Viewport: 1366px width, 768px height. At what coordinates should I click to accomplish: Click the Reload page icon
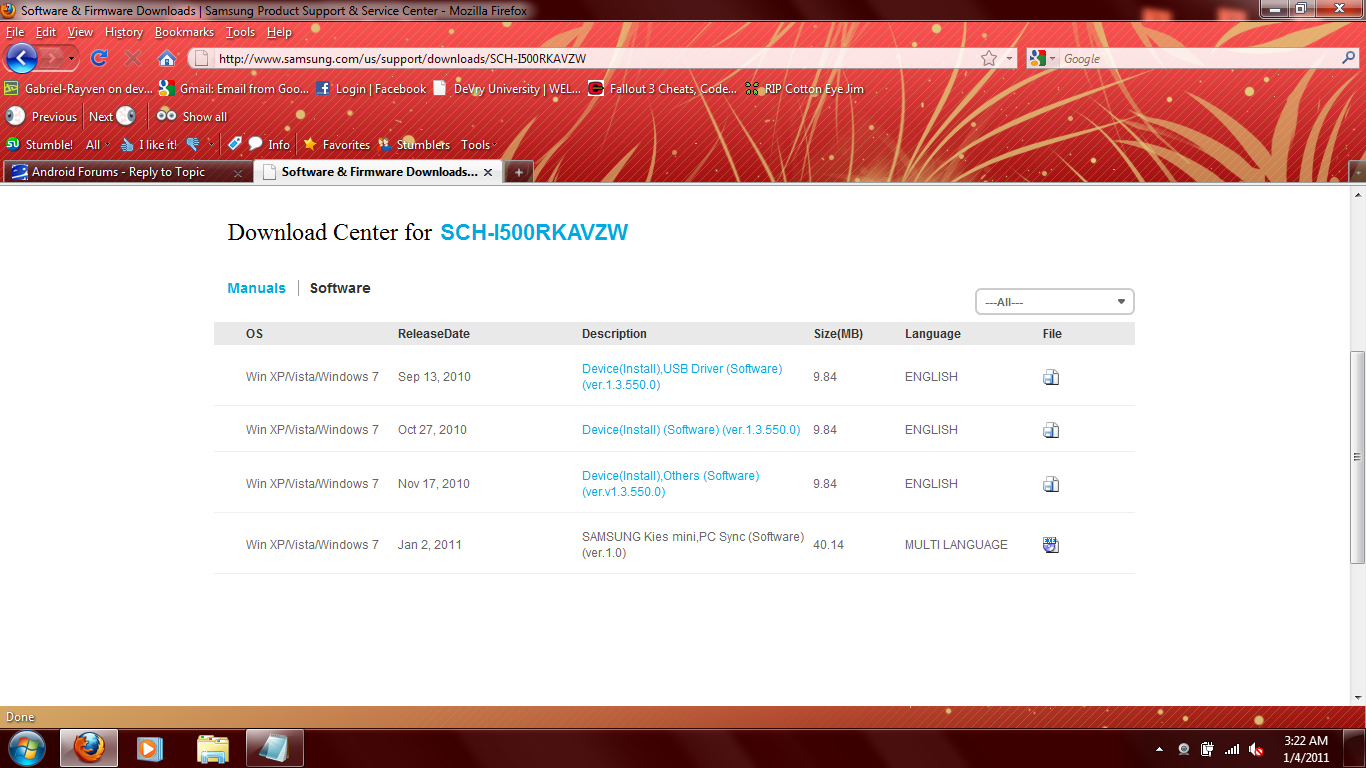coord(99,58)
